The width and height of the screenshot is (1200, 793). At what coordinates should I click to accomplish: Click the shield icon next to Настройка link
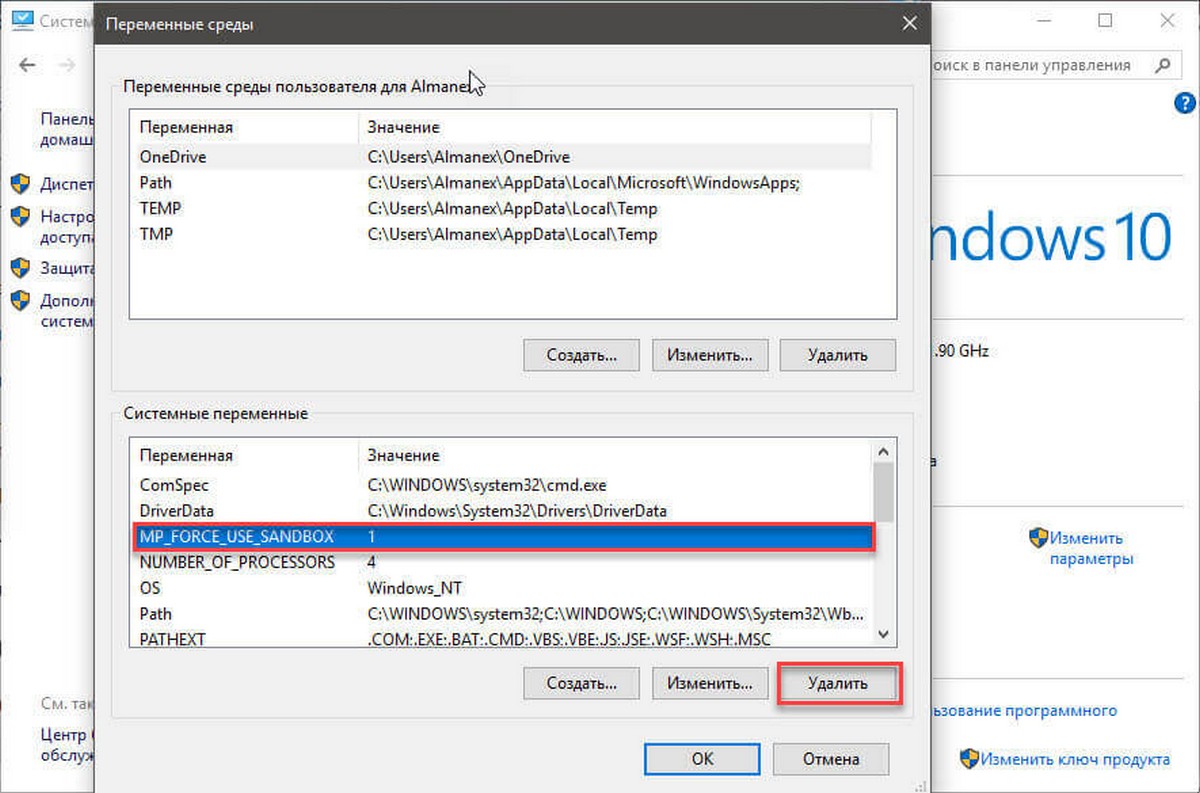point(21,216)
